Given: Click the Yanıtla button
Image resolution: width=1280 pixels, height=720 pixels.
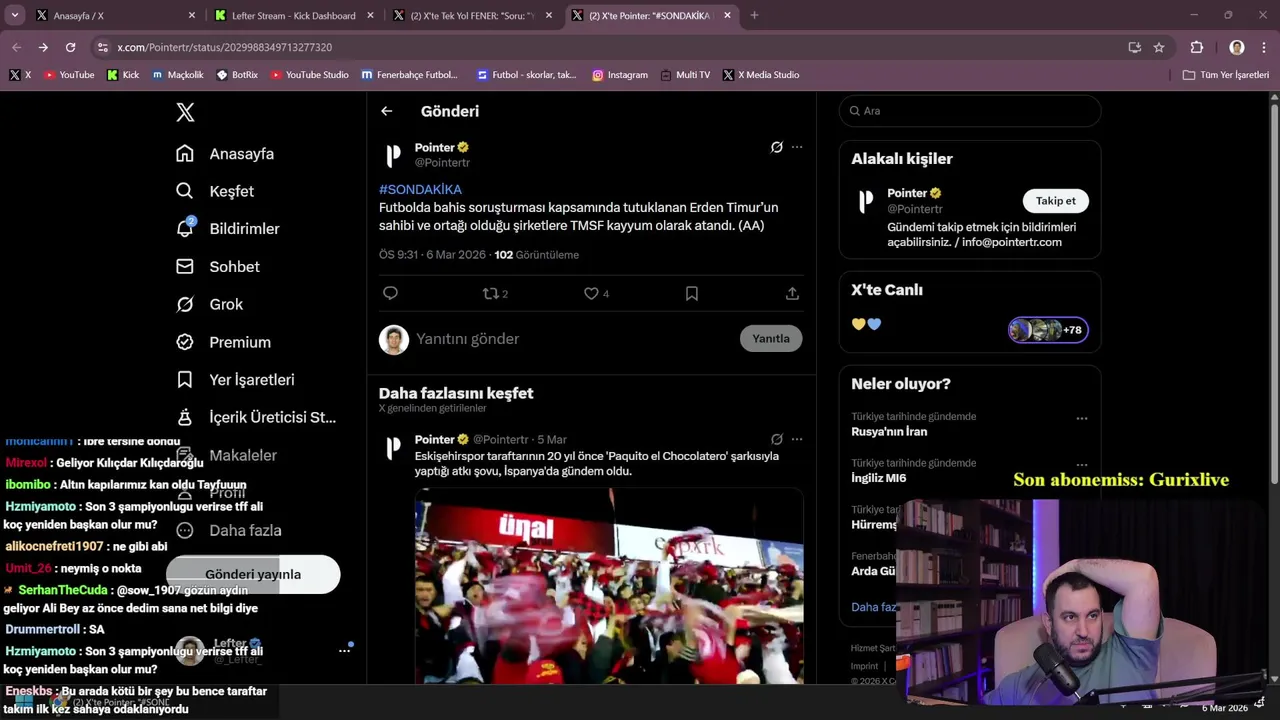Looking at the screenshot, I should 771,338.
